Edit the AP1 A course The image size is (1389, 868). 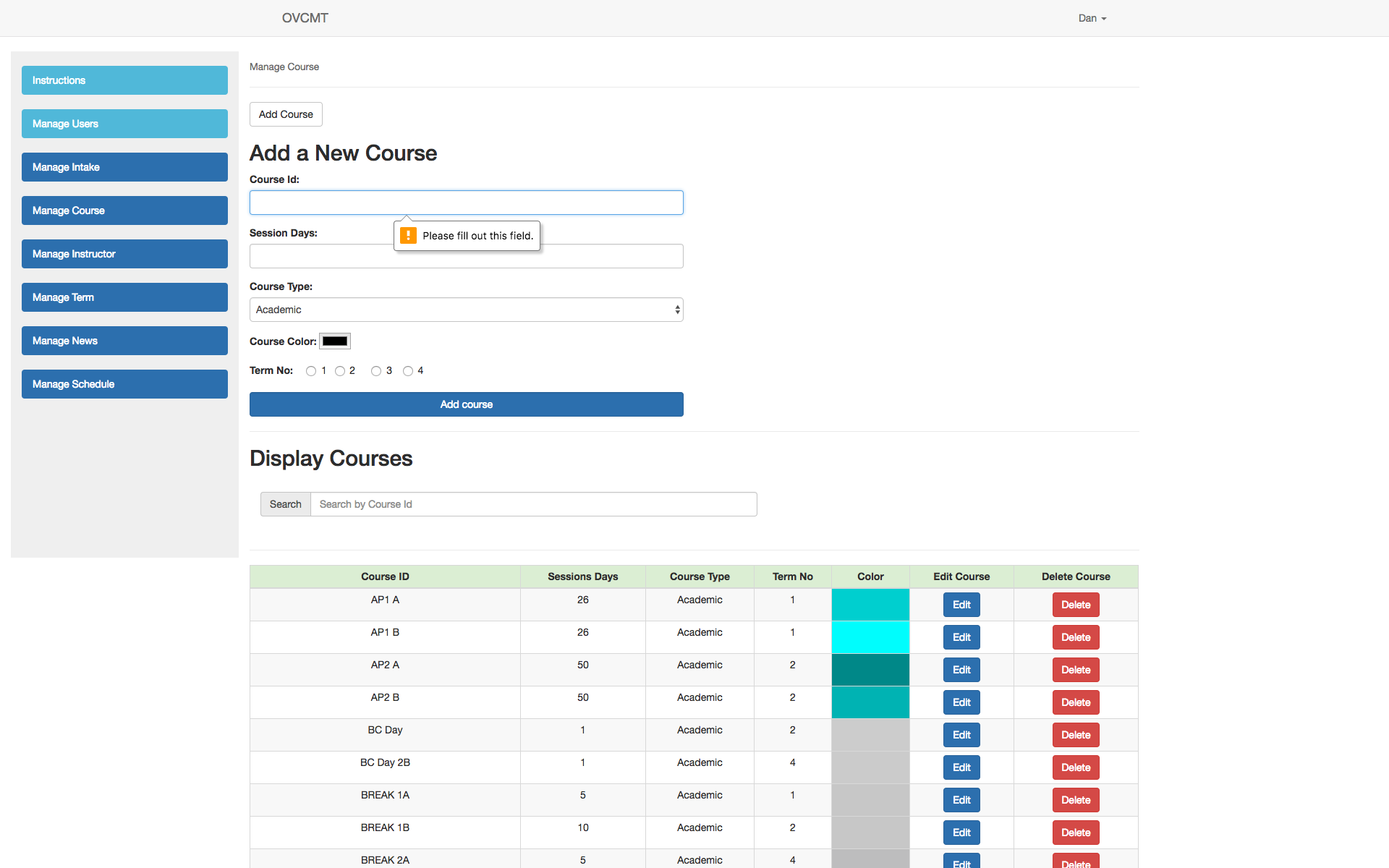[961, 605]
